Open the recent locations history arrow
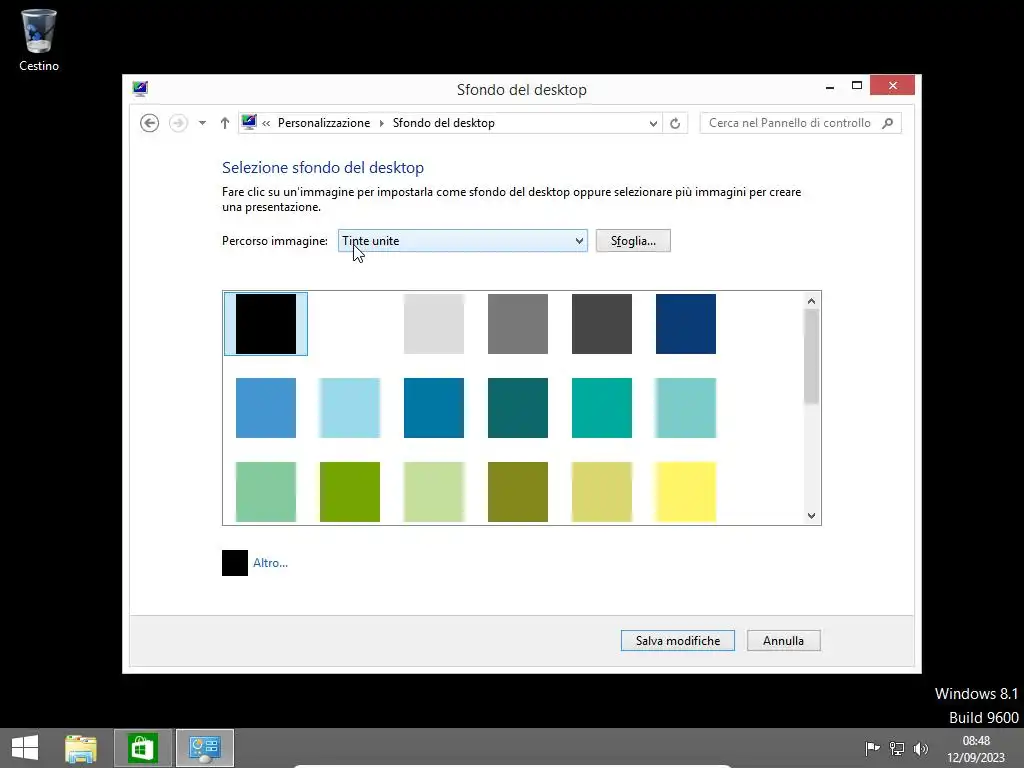The image size is (1024, 768). [202, 123]
